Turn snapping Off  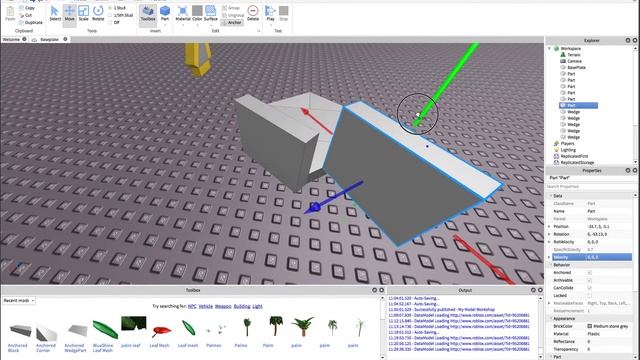[x=114, y=22]
